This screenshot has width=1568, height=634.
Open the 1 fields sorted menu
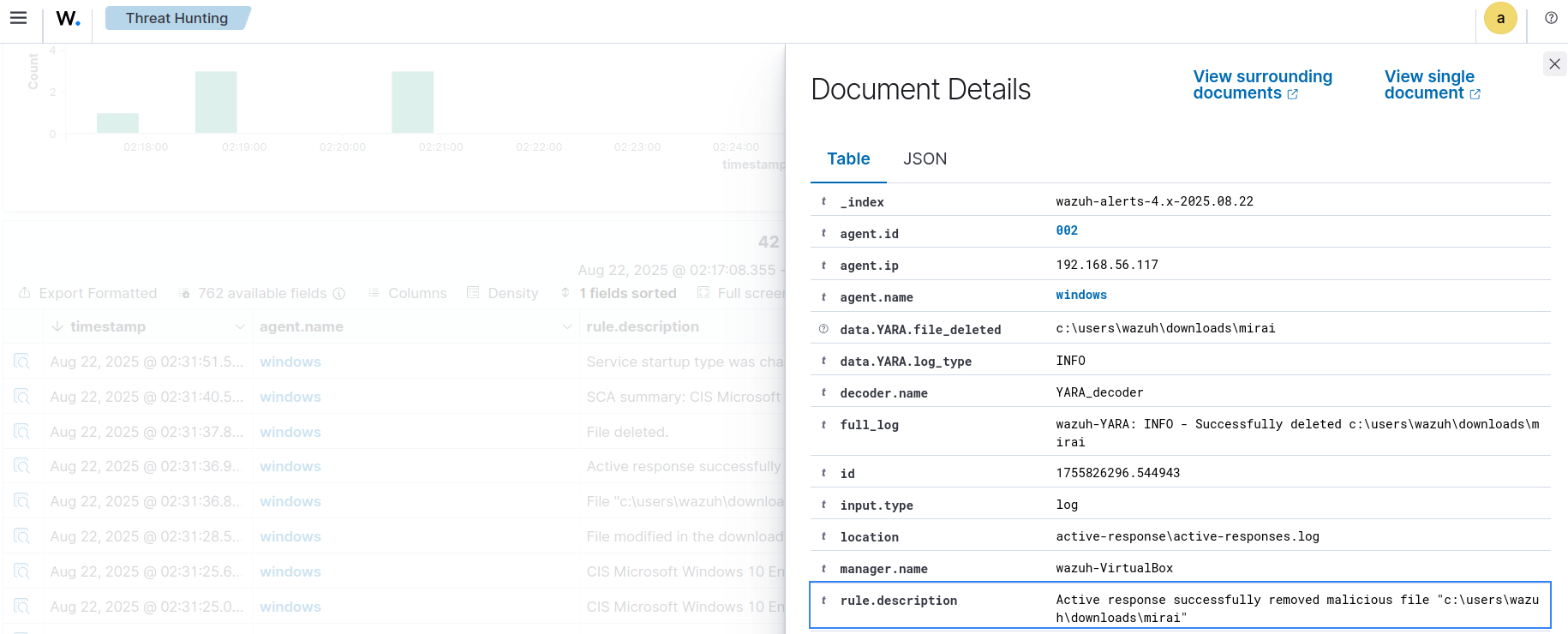[x=619, y=293]
